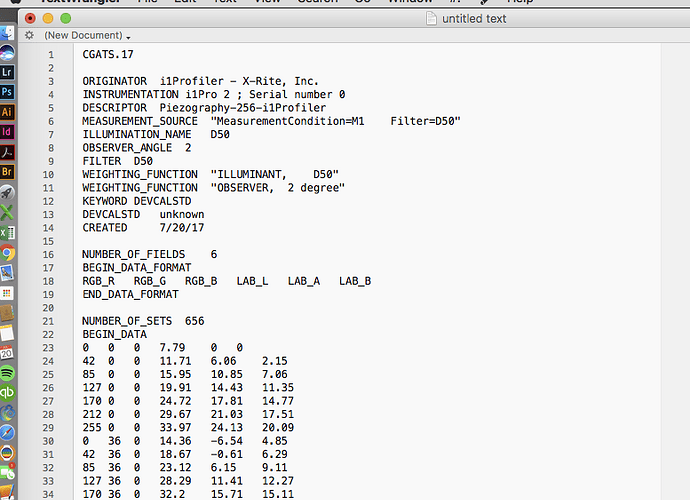Image resolution: width=690 pixels, height=500 pixels.
Task: Open Launchpad rocket icon in dock
Action: (7, 192)
